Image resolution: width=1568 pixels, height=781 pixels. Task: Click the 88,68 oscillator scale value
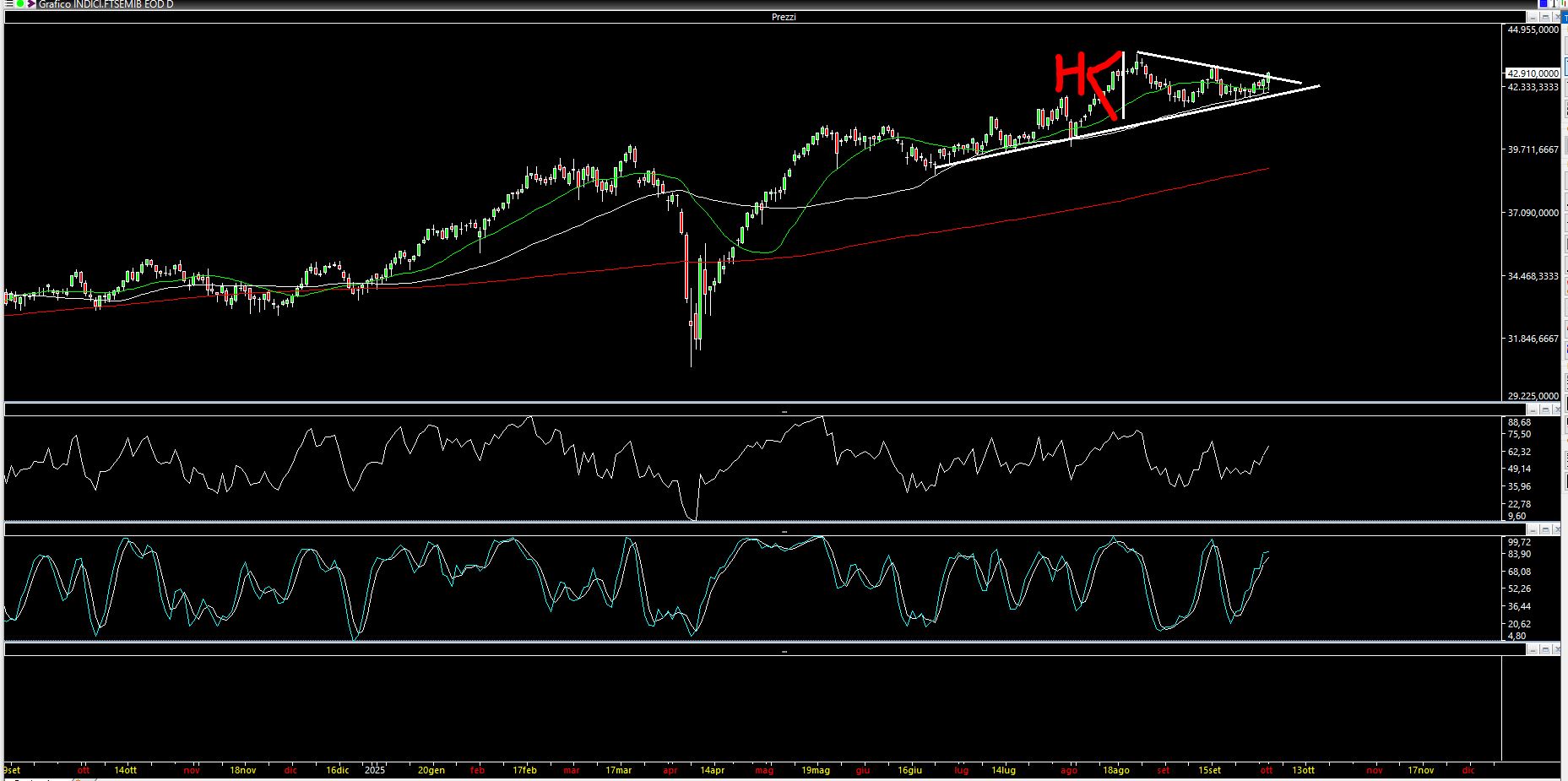pos(1518,423)
